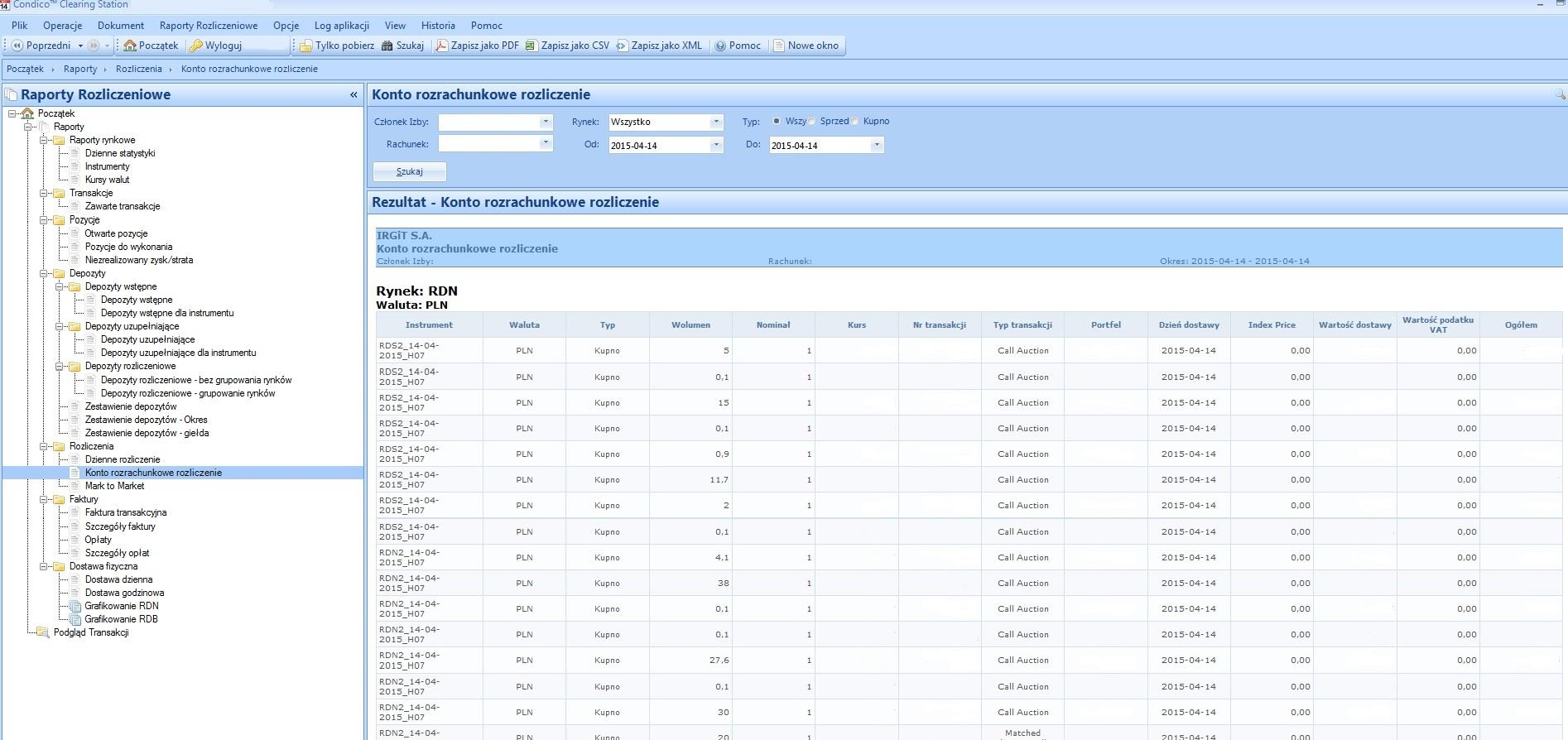
Task: Click the Początek home icon in toolbar
Action: click(x=130, y=46)
